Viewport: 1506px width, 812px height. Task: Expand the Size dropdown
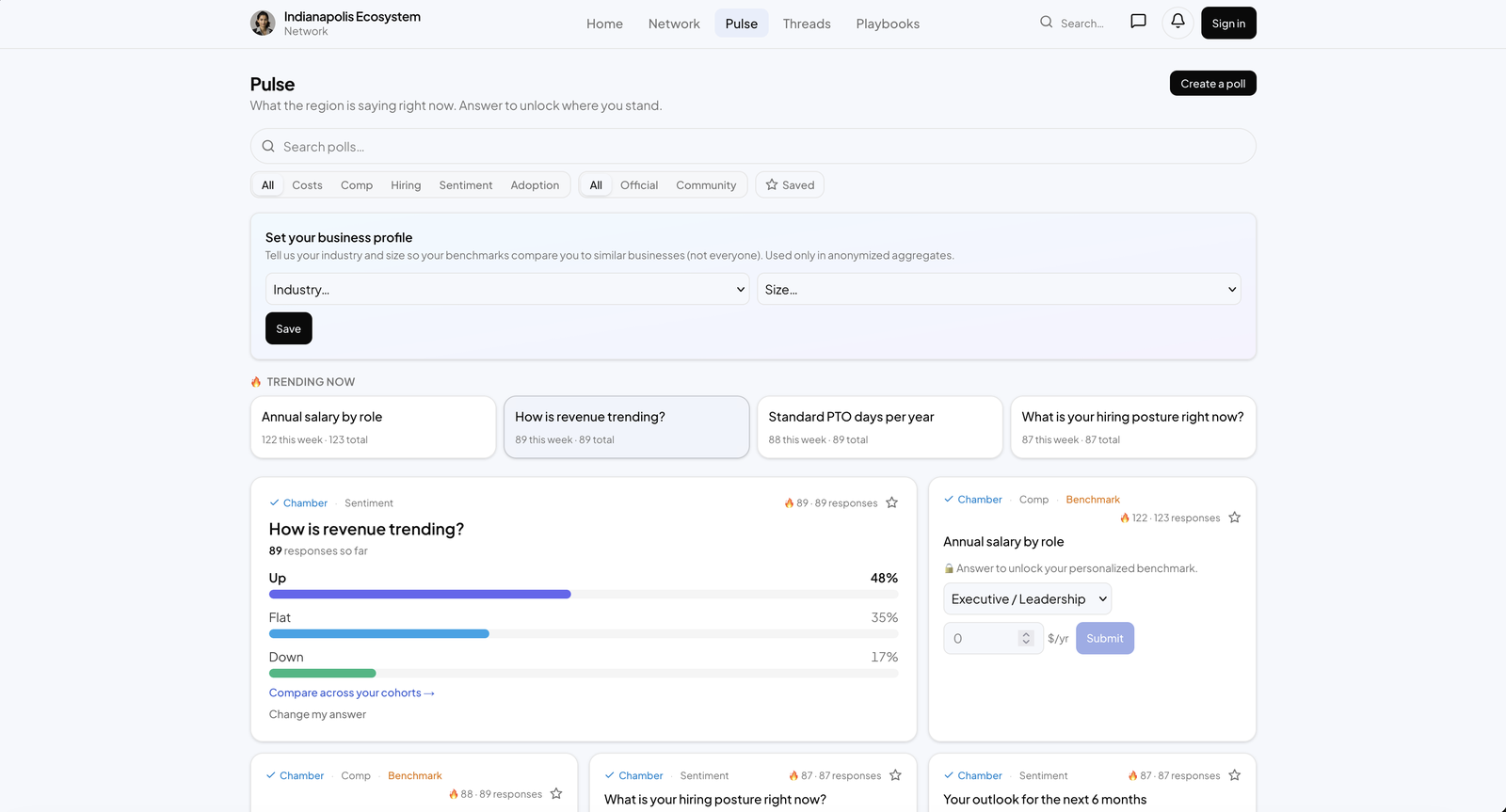[x=999, y=290]
